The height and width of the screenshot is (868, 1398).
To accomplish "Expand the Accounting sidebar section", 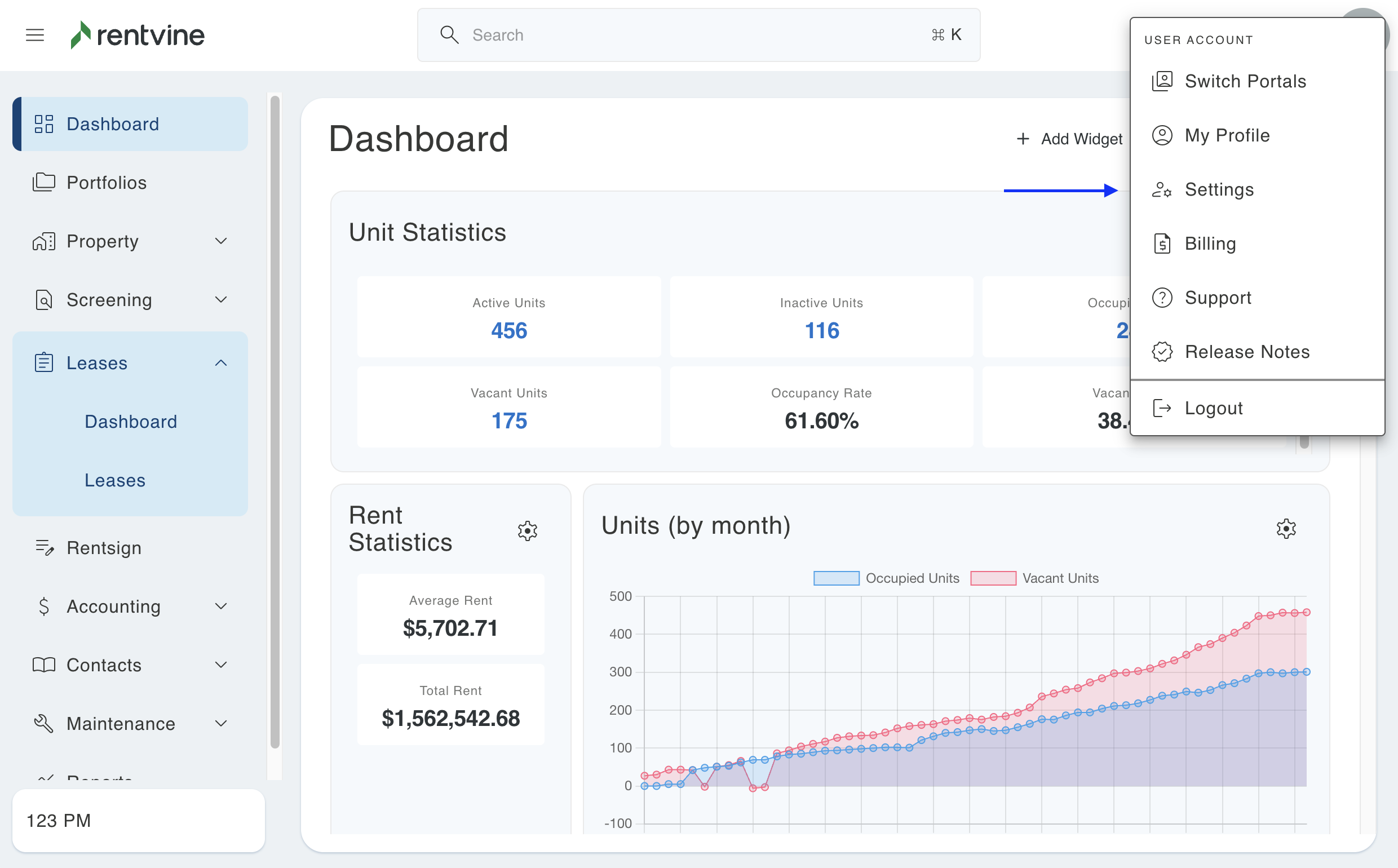I will (x=220, y=606).
